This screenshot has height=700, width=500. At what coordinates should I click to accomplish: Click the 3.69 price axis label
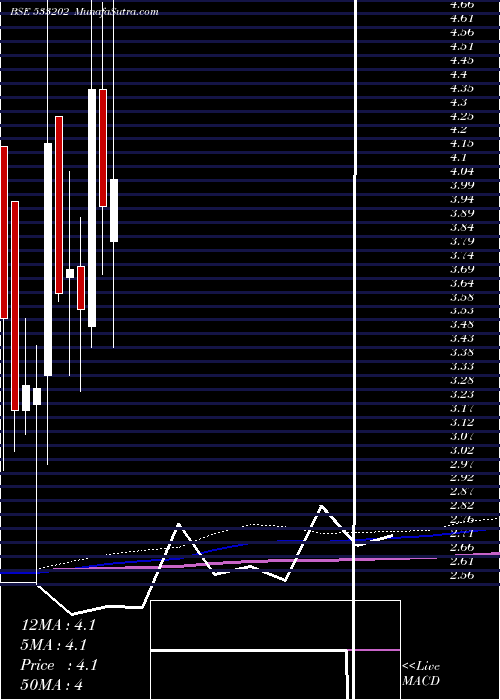(462, 269)
